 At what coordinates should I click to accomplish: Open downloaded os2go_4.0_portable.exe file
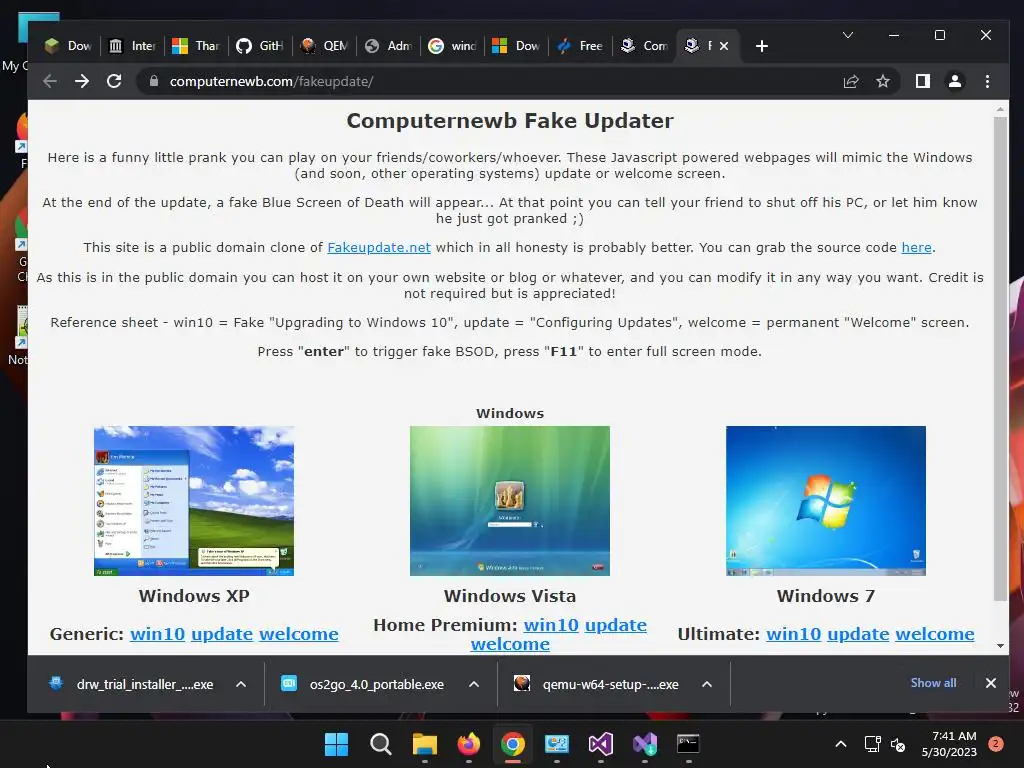[364, 684]
